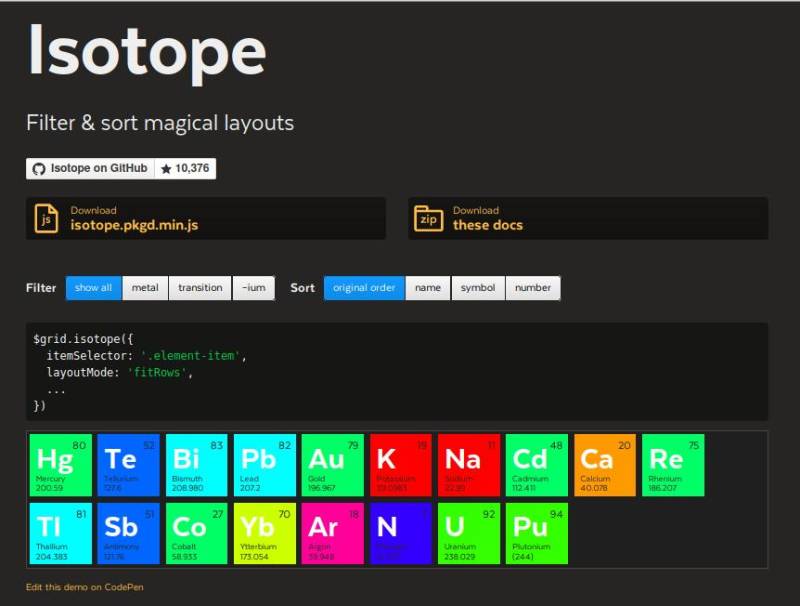Sort elements by name

(x=428, y=288)
